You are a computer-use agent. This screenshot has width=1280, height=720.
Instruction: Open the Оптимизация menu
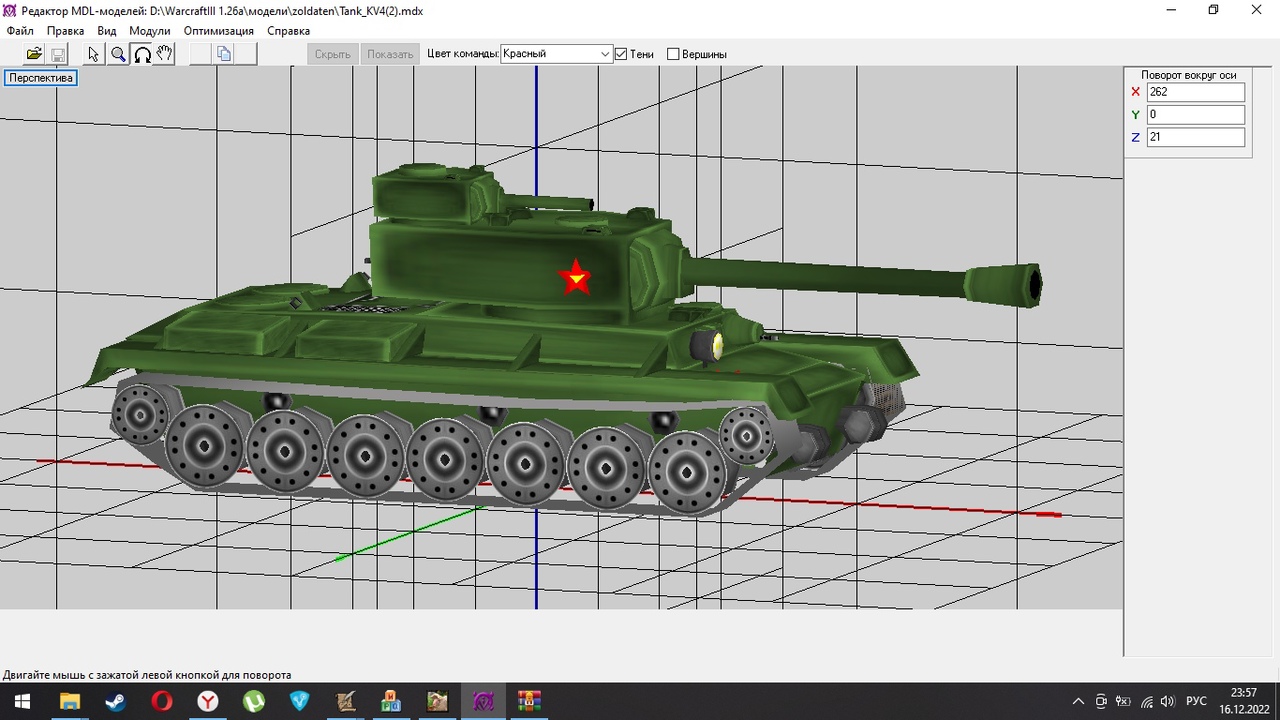click(x=219, y=31)
